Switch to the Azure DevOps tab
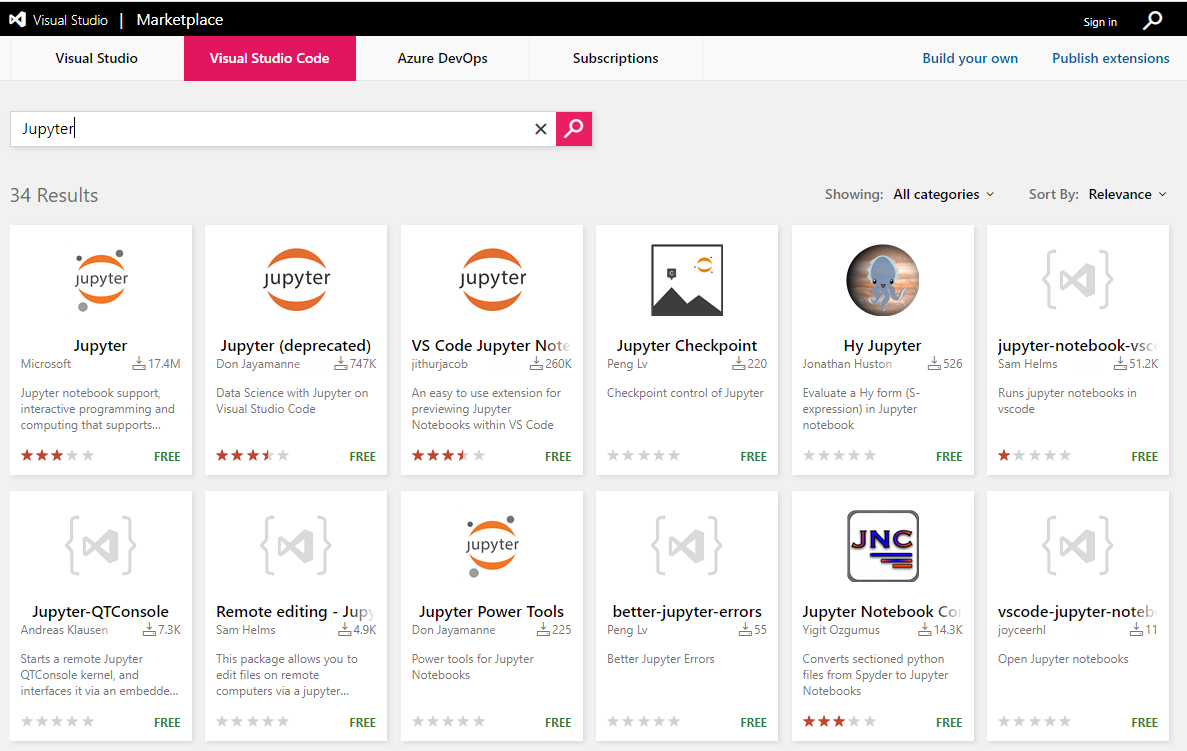 pos(443,58)
